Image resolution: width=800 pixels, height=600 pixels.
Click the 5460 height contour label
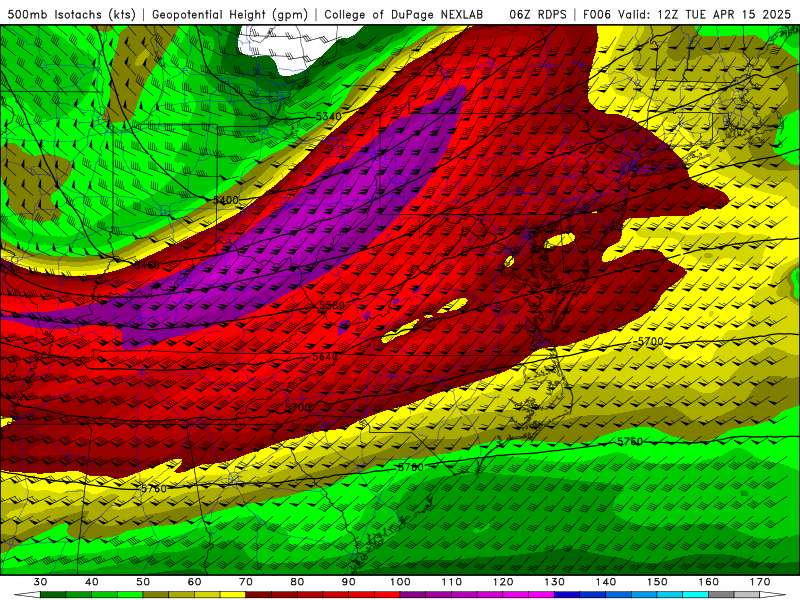pos(147,265)
